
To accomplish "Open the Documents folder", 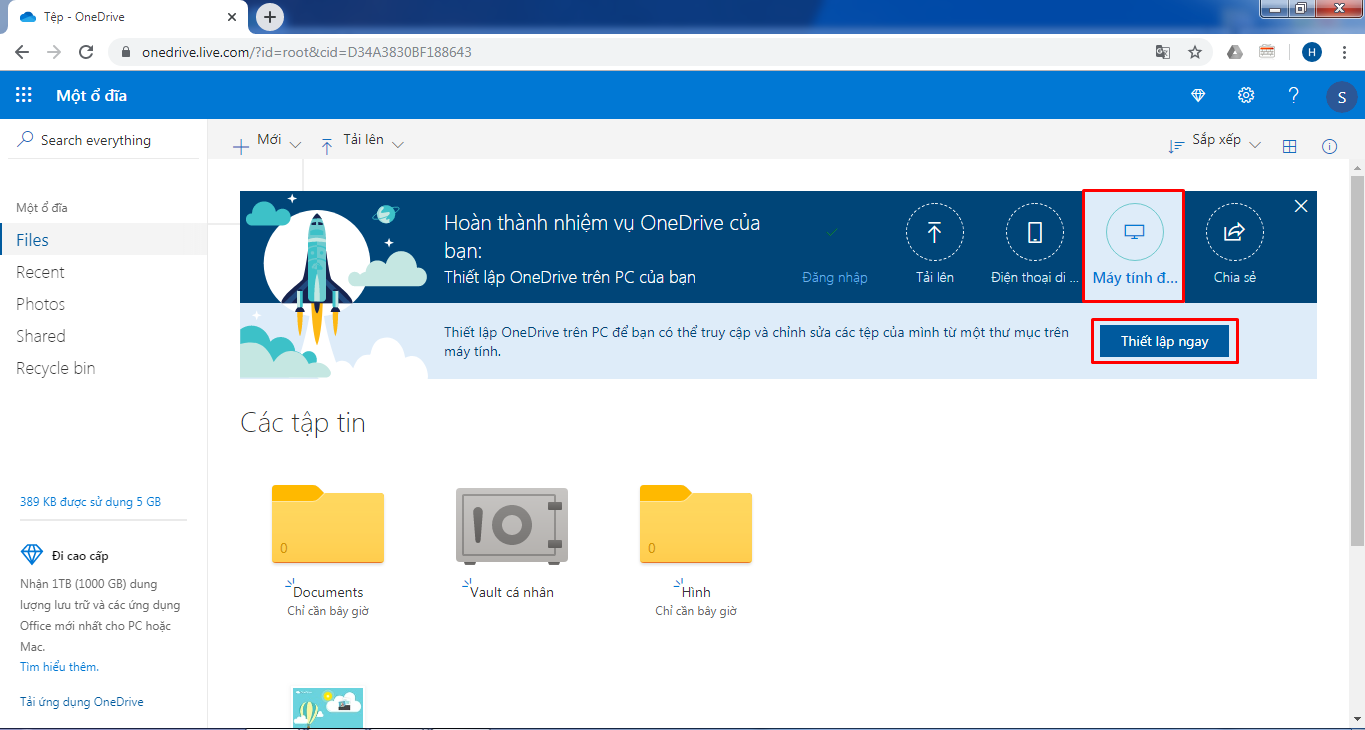I will [x=328, y=523].
